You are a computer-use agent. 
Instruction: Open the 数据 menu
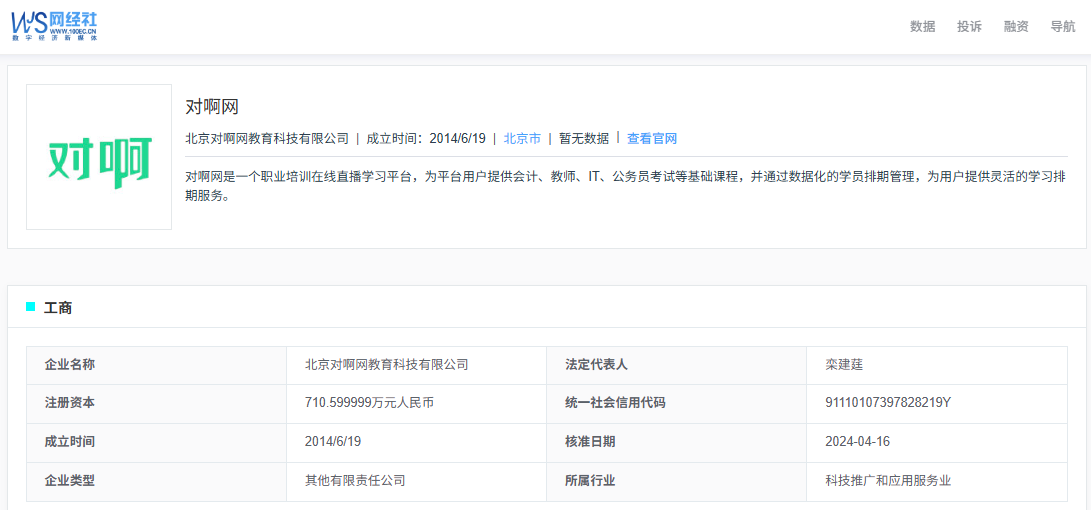923,27
